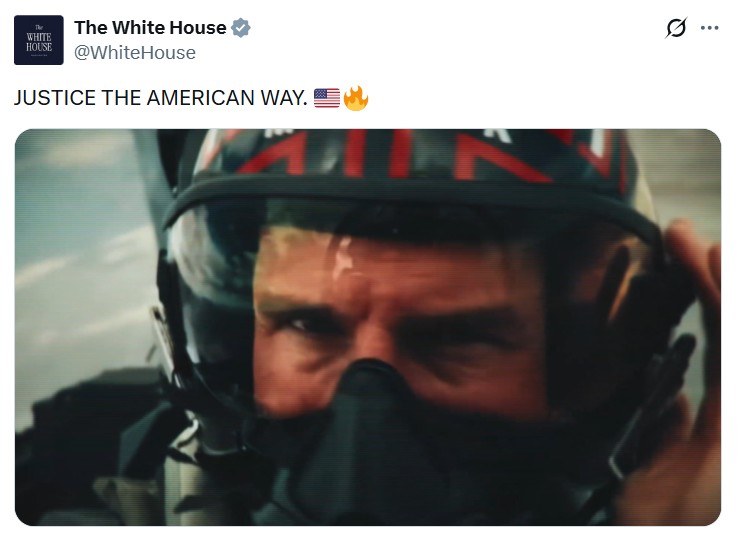Click the American flag emoji
739x539 pixels.
(x=327, y=98)
